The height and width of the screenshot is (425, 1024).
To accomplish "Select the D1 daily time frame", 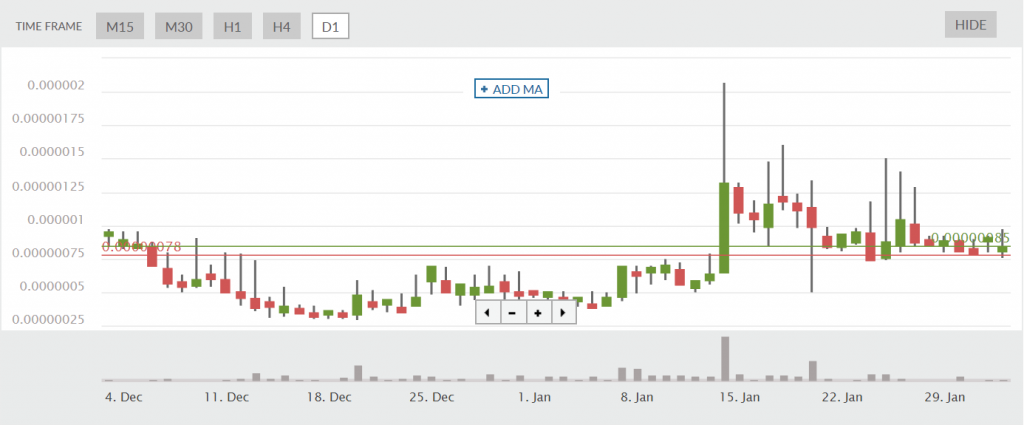I will pos(330,27).
